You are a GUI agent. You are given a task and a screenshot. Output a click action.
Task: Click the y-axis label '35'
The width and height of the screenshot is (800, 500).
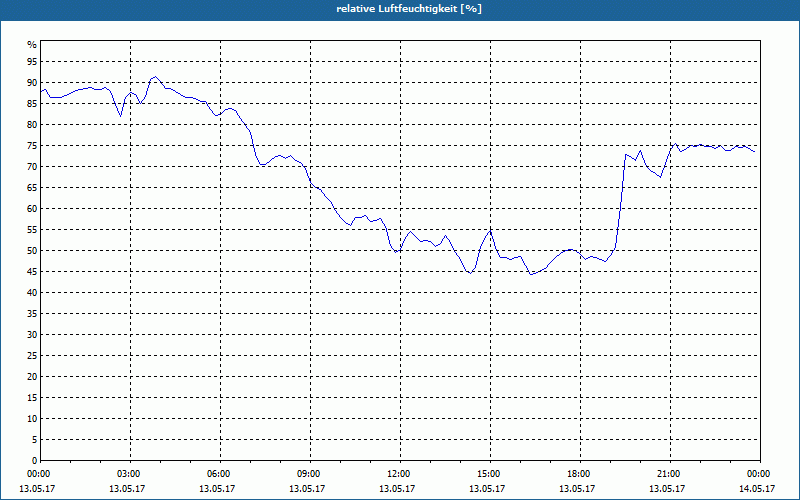pyautogui.click(x=32, y=314)
